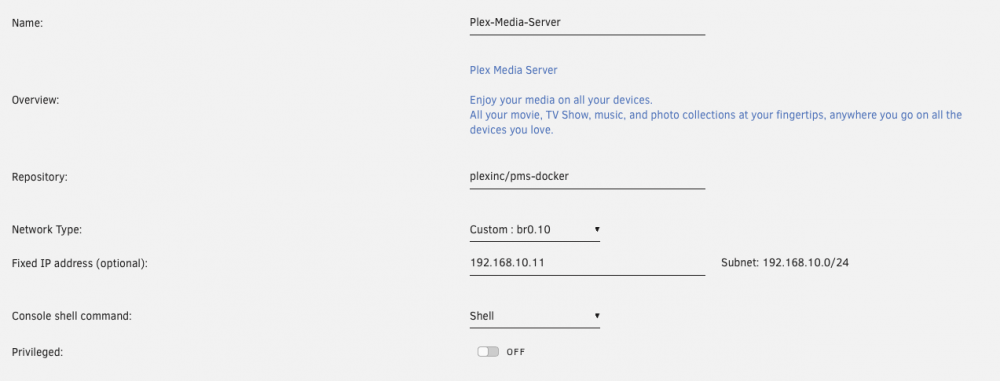Focus the Repository field plexinc/pms-docker
The width and height of the screenshot is (1000, 381).
click(x=587, y=177)
